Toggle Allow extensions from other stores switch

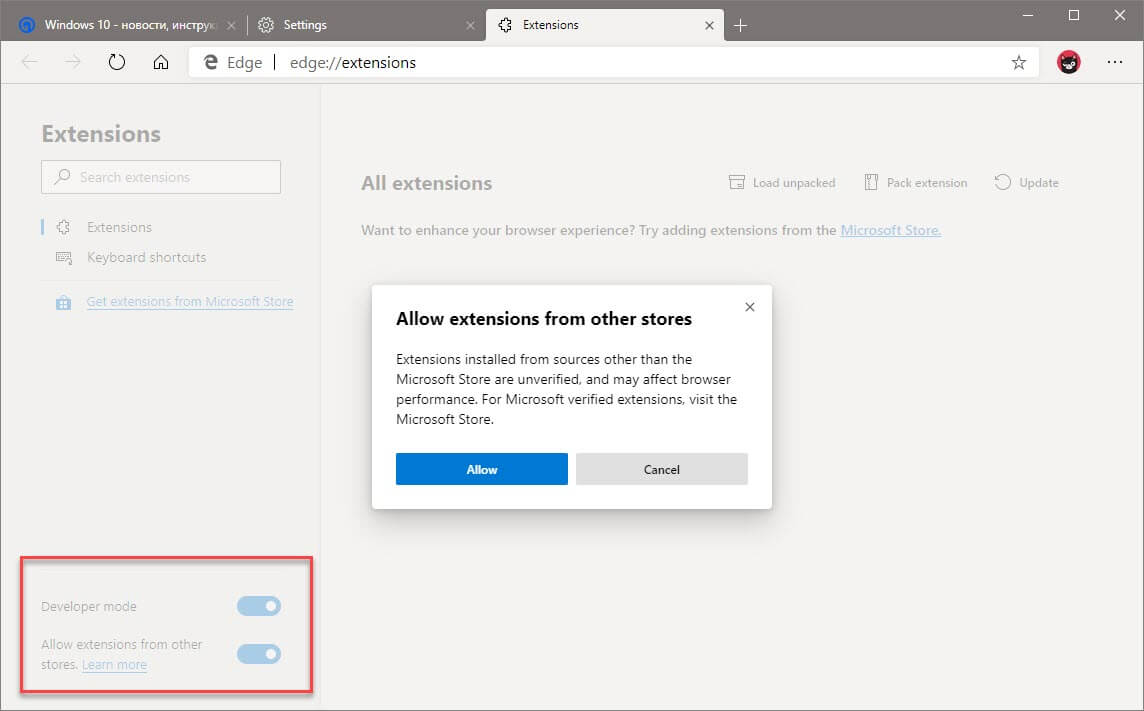coord(259,654)
